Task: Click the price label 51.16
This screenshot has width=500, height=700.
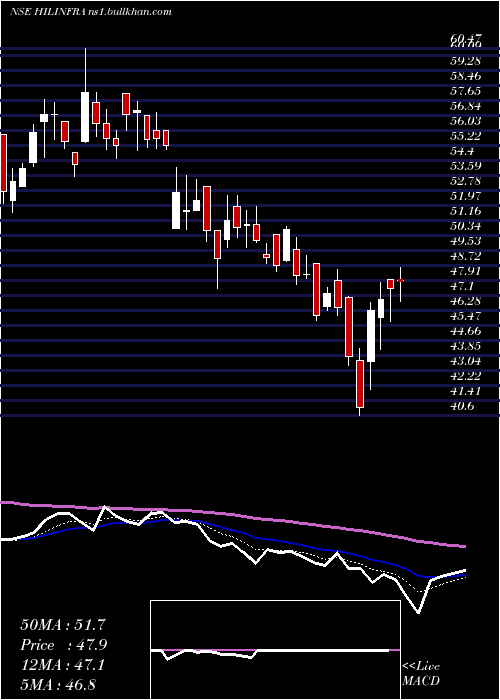Action: click(465, 211)
